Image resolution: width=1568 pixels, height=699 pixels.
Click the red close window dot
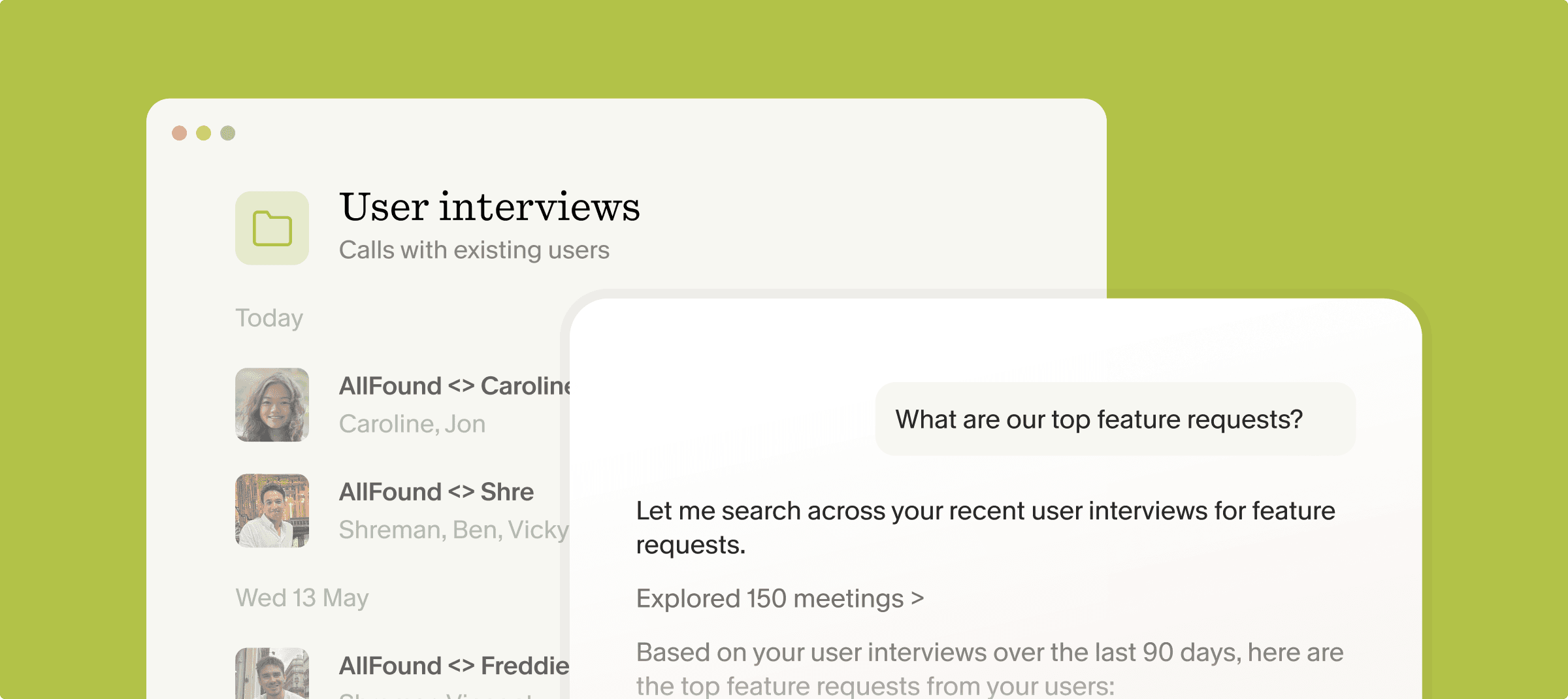[x=180, y=133]
